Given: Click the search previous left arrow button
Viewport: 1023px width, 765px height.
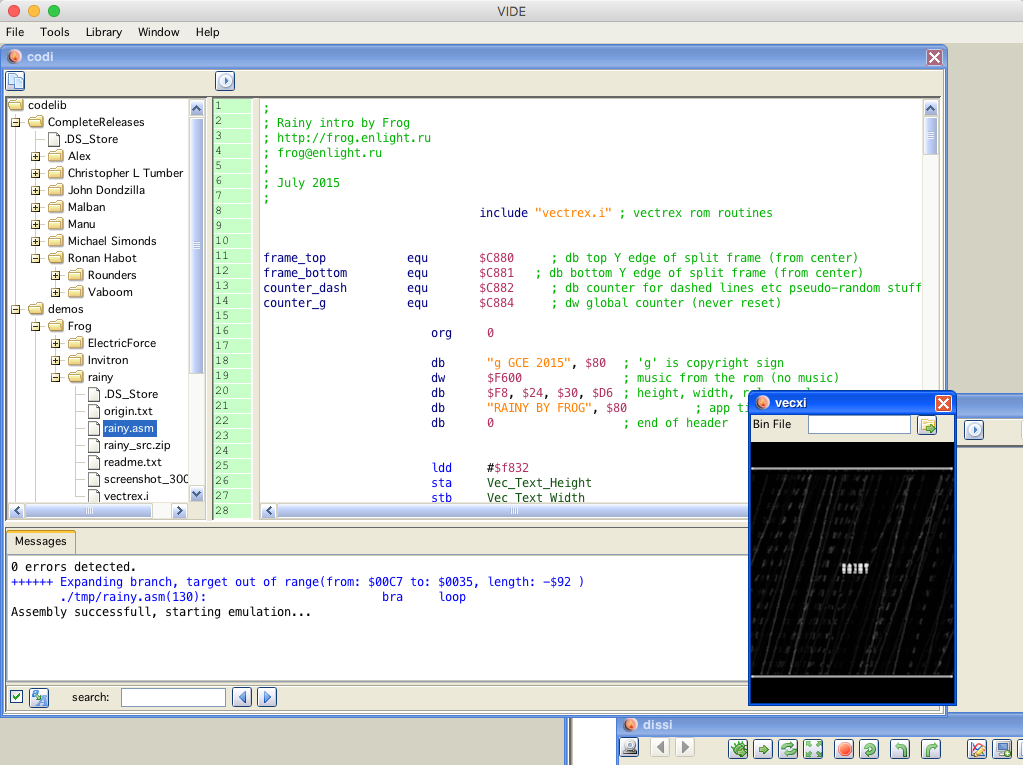Looking at the screenshot, I should [x=241, y=697].
